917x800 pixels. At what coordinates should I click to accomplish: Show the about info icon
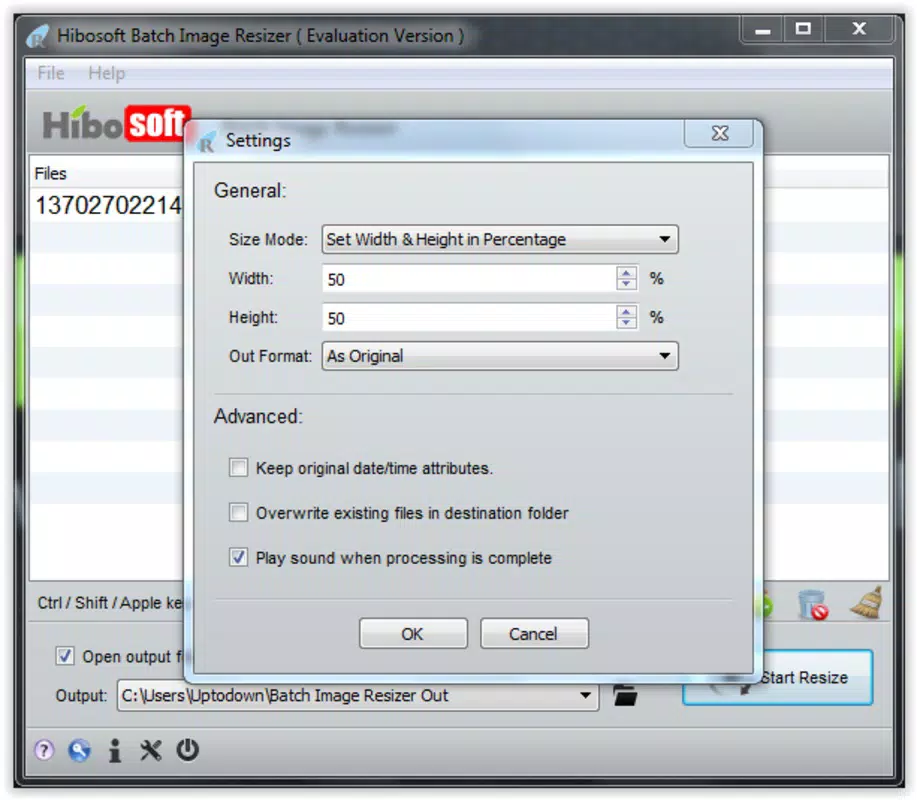115,750
